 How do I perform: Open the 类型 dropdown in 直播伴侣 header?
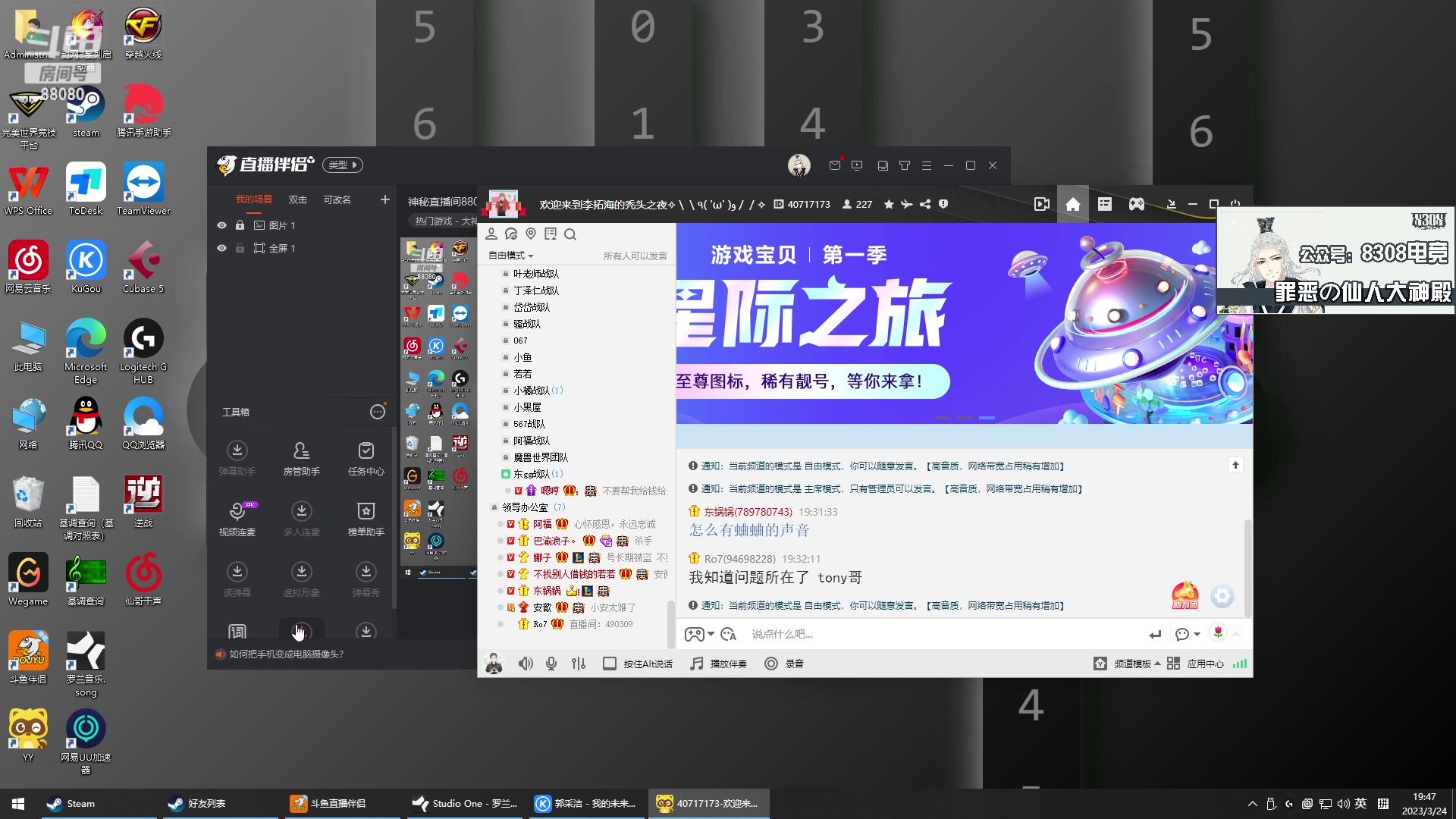pyautogui.click(x=342, y=165)
